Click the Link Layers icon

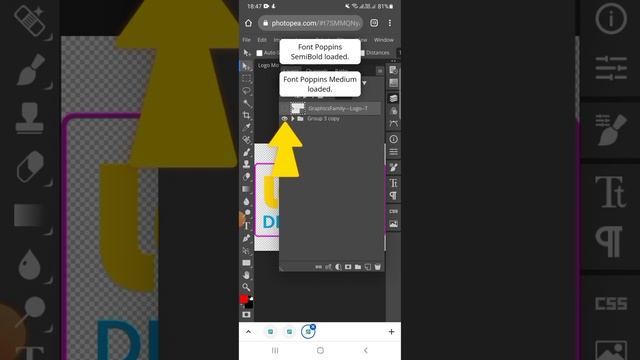pyautogui.click(x=318, y=267)
